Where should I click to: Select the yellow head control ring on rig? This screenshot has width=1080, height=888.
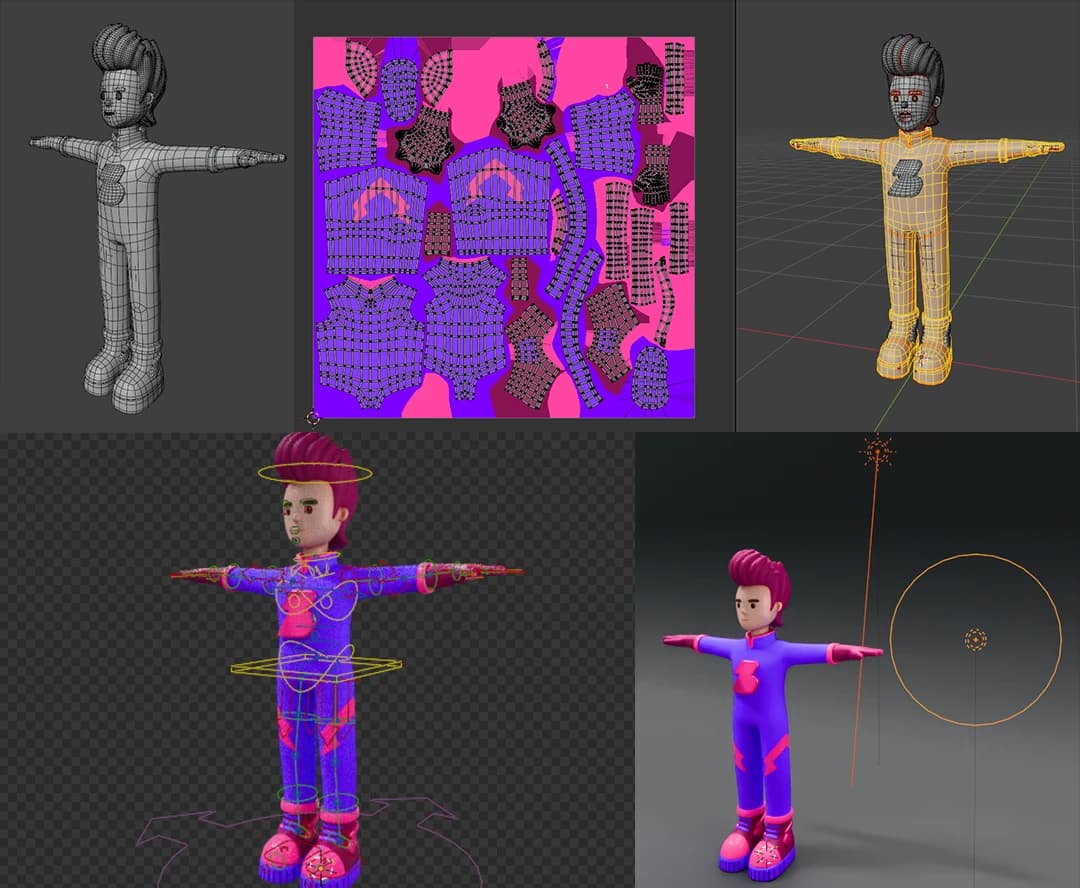point(315,473)
